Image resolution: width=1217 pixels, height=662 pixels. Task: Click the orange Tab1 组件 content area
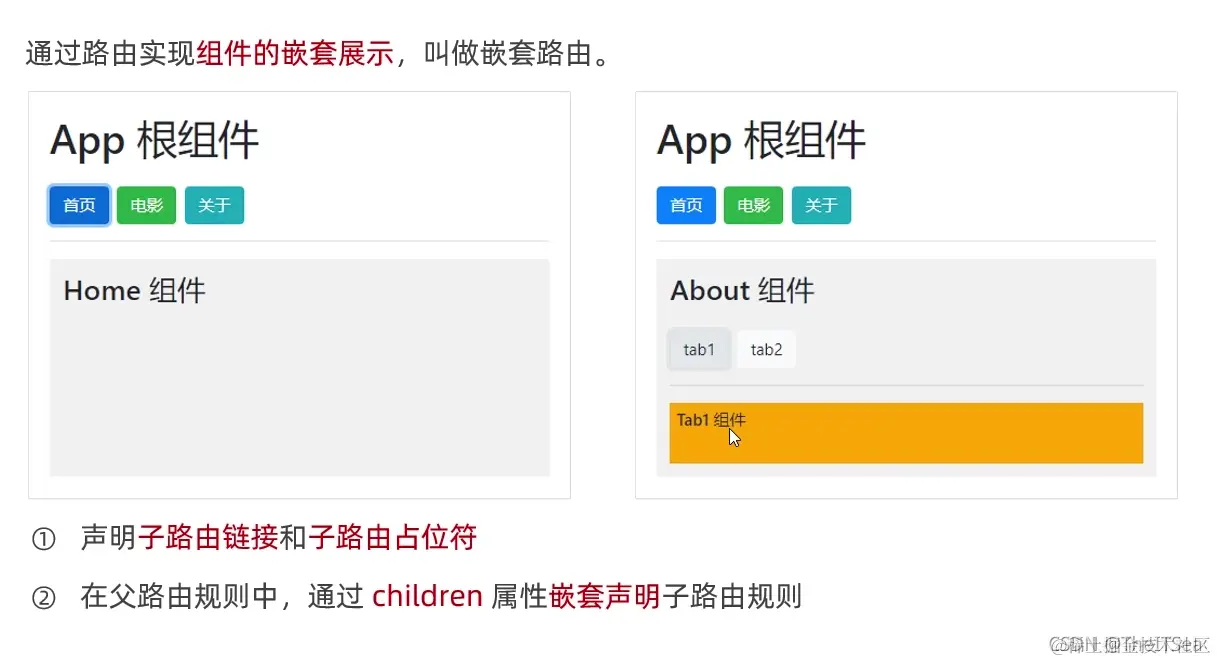click(905, 433)
